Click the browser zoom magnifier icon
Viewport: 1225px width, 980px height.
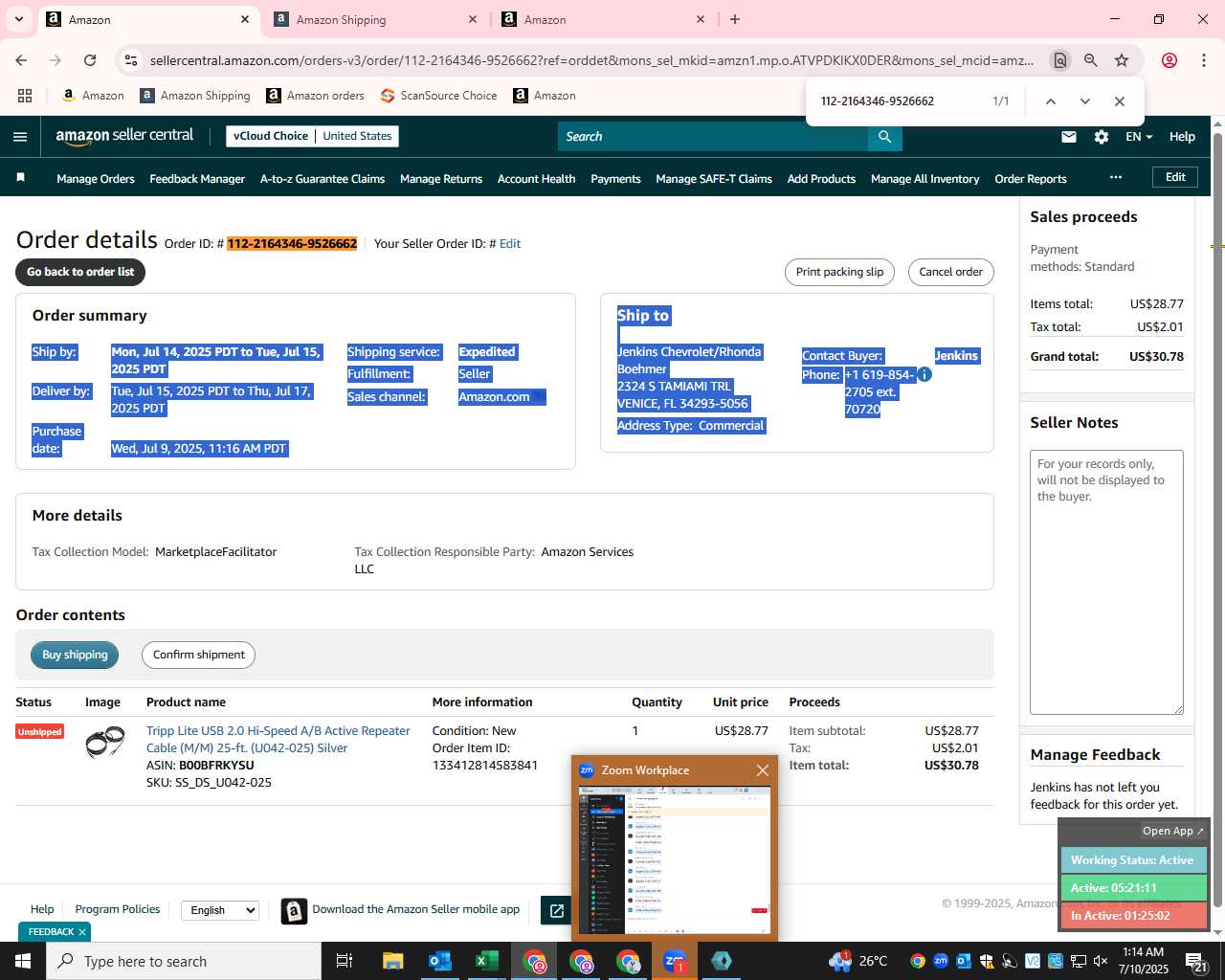point(1091,60)
